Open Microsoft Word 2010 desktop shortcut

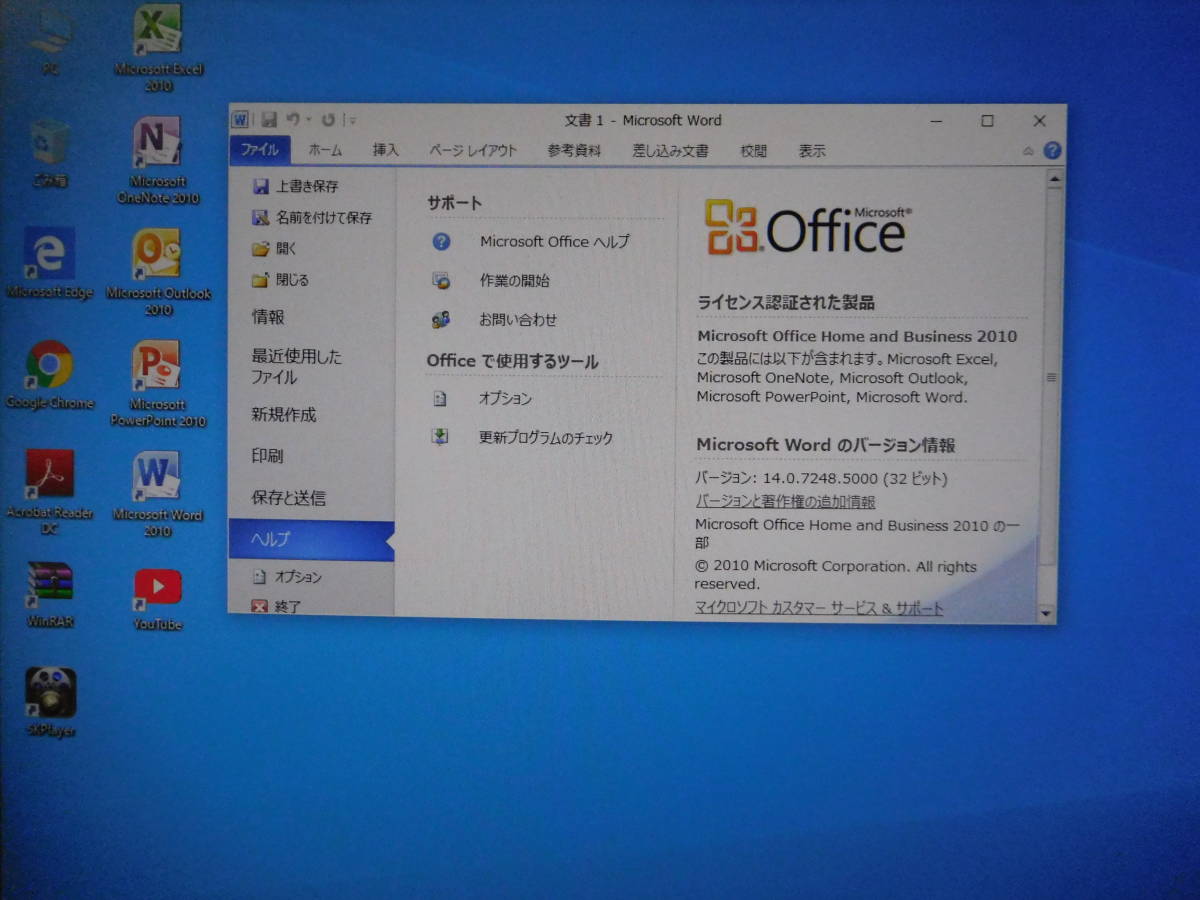[x=158, y=494]
